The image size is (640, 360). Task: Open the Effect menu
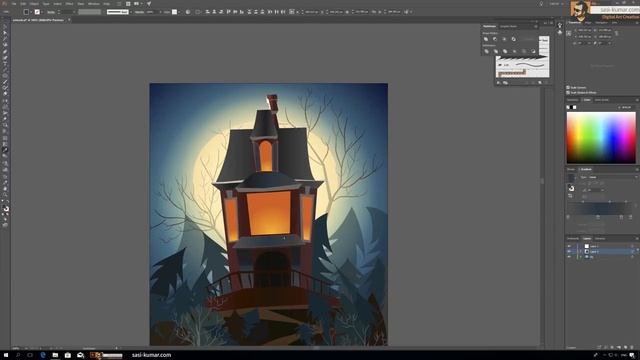point(69,4)
